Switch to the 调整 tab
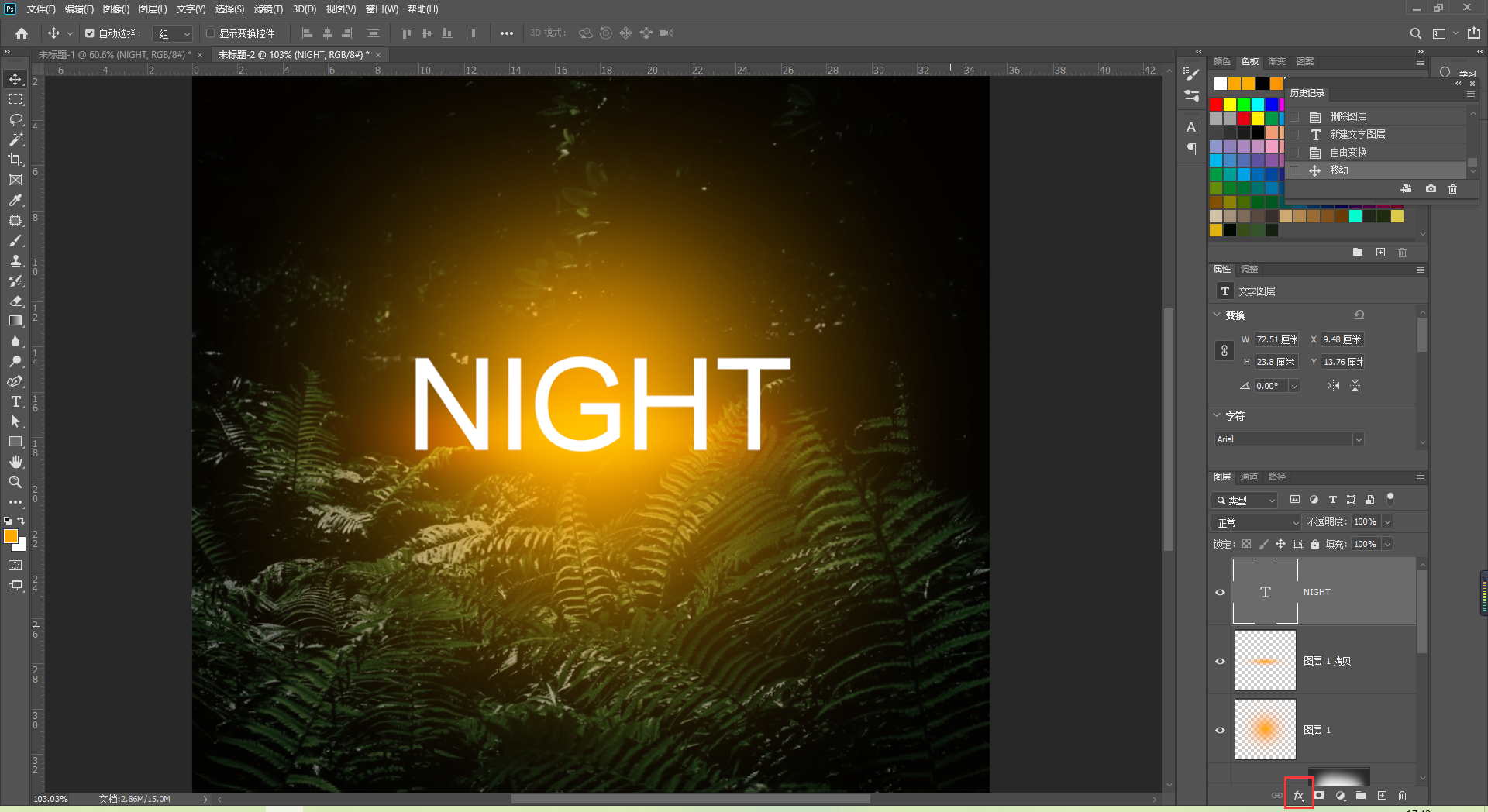1488x812 pixels. 1249,269
